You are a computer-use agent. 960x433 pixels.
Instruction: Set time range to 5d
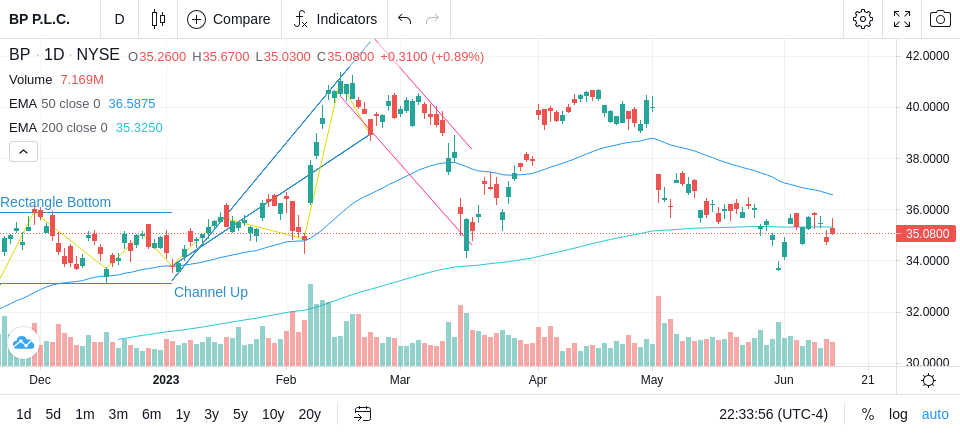coord(53,414)
